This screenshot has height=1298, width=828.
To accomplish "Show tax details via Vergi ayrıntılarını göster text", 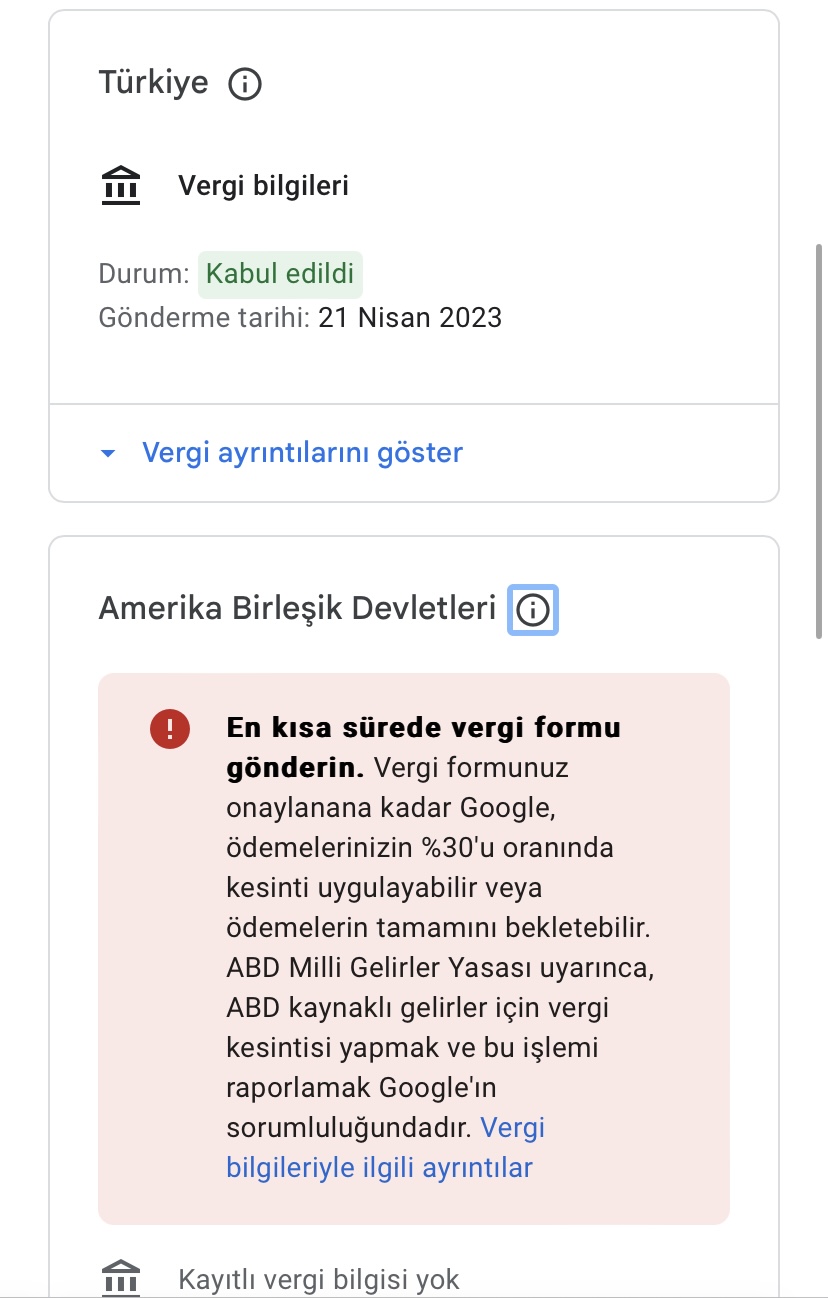I will click(302, 453).
